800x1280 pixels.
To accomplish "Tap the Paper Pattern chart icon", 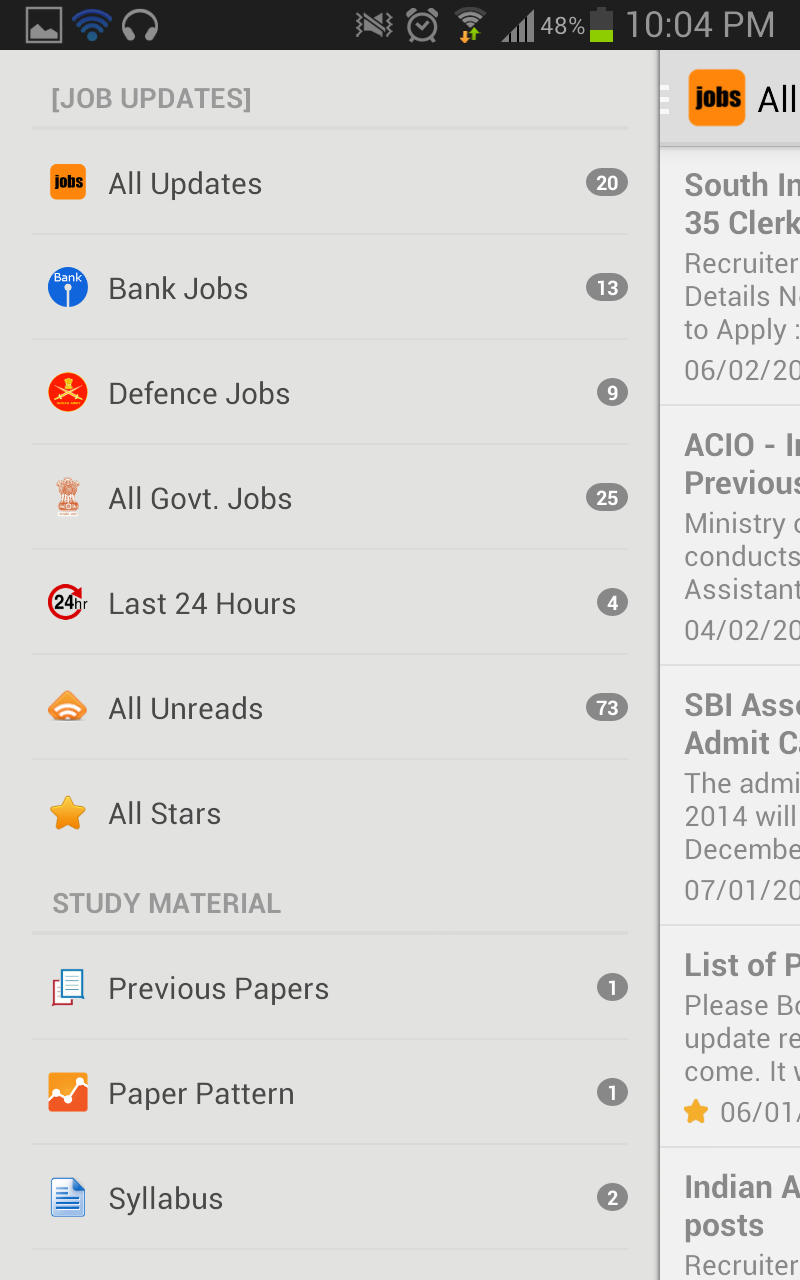I will tap(68, 1093).
